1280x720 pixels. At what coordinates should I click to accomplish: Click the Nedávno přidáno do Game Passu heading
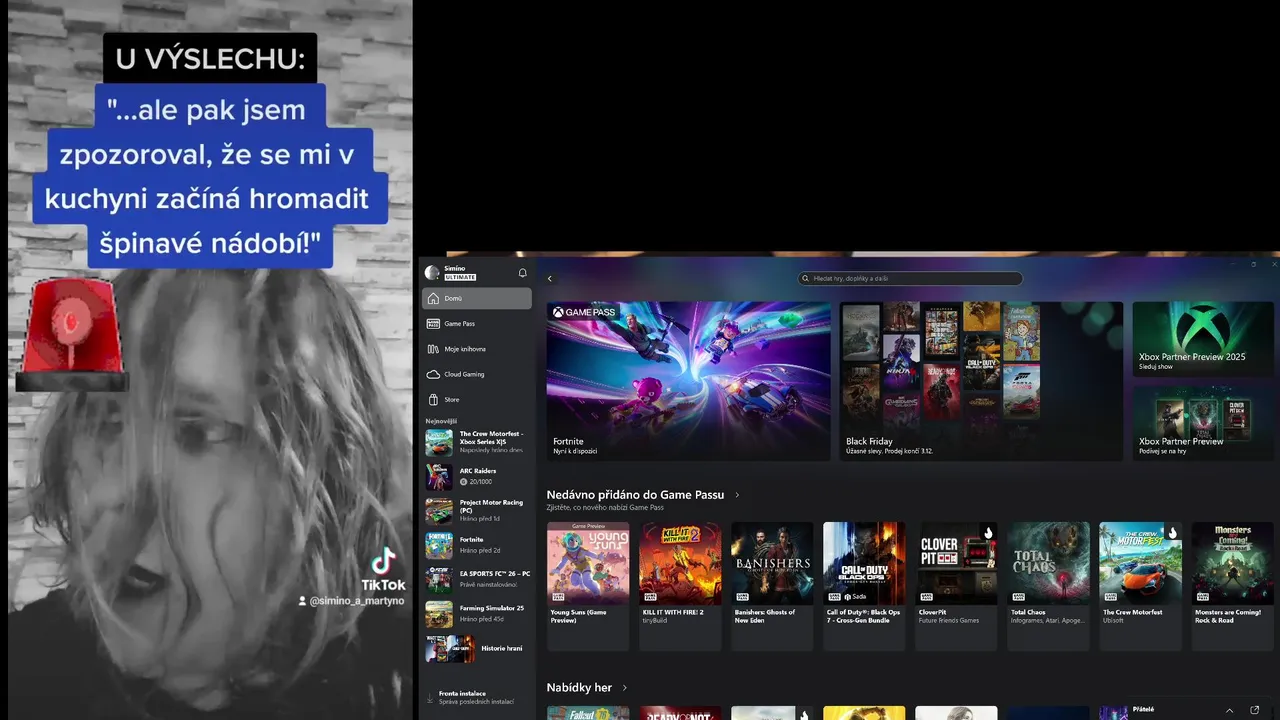[635, 495]
